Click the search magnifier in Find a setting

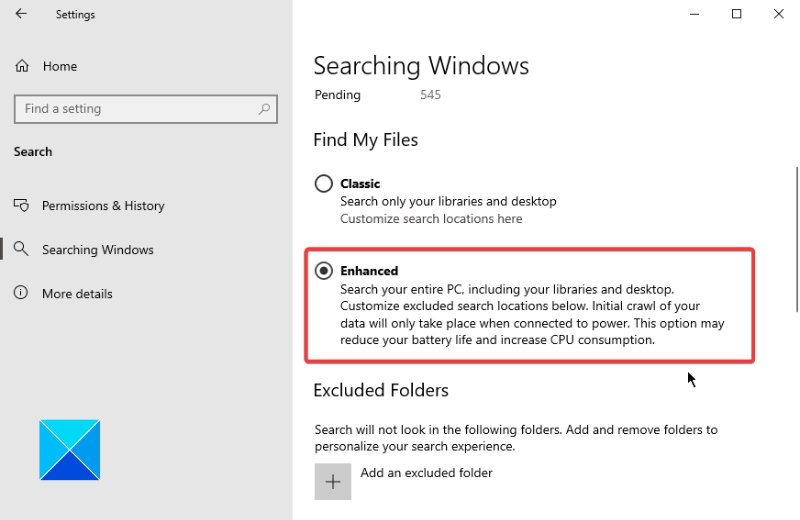click(264, 109)
